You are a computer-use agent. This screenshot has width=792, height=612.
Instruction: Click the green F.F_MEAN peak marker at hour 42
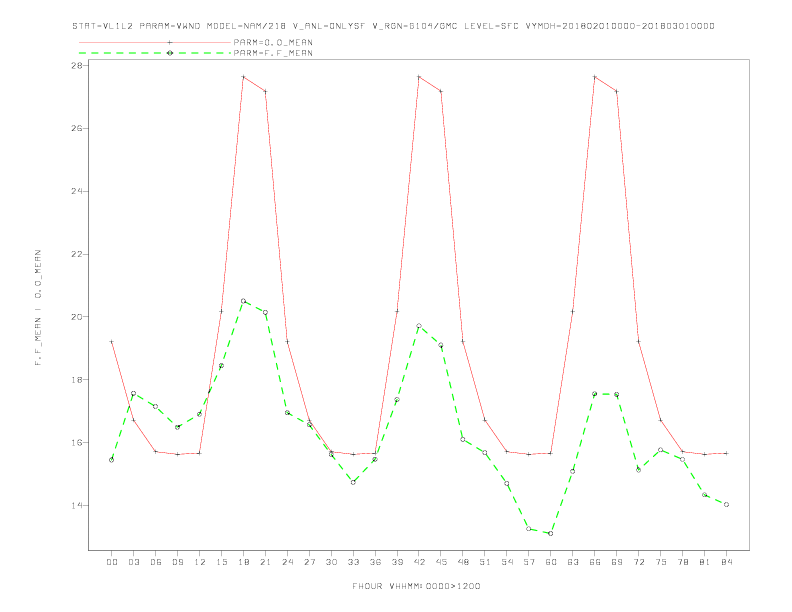419,326
